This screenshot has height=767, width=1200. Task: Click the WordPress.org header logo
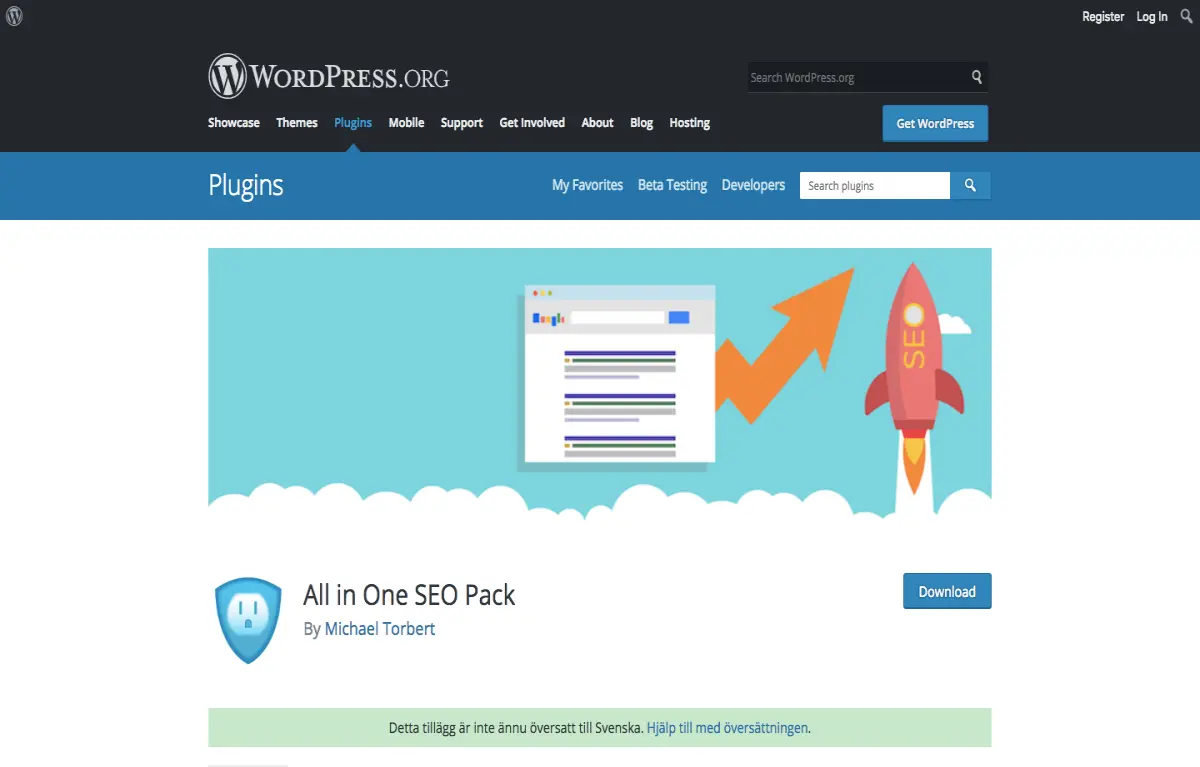(x=329, y=77)
